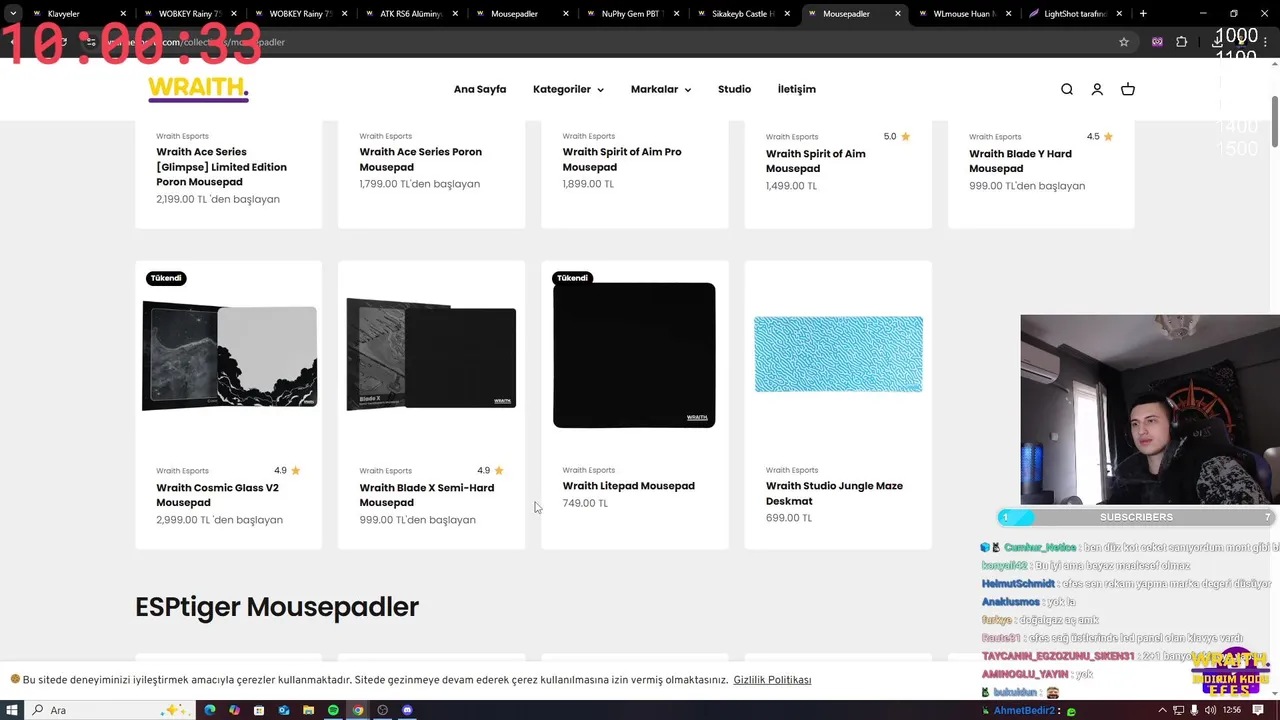This screenshot has width=1280, height=720.
Task: Open Wraith Blade X Semi-Hard Mousepad link
Action: point(427,495)
